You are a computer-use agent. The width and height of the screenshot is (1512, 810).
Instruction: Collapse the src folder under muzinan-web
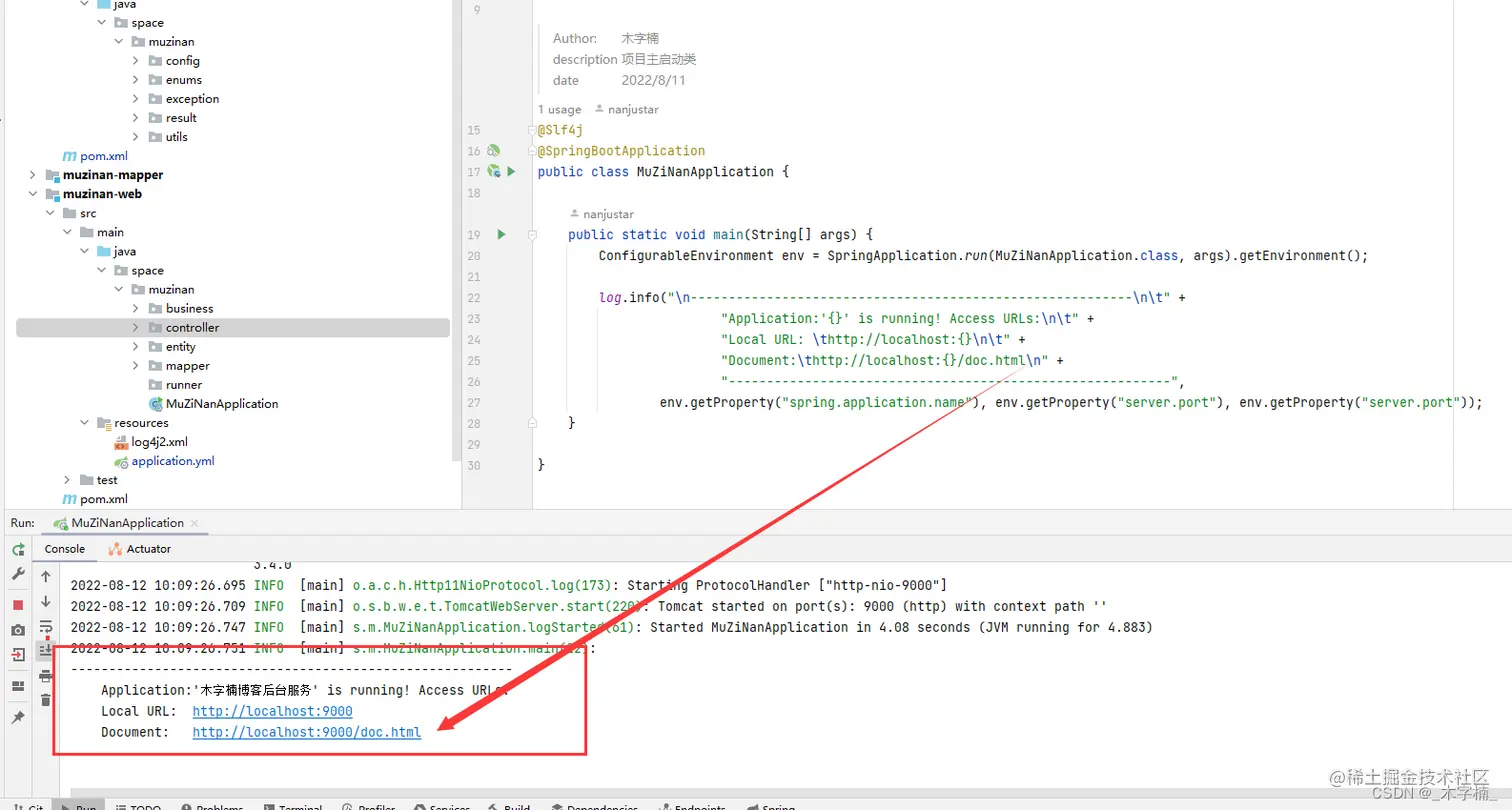pyautogui.click(x=51, y=213)
